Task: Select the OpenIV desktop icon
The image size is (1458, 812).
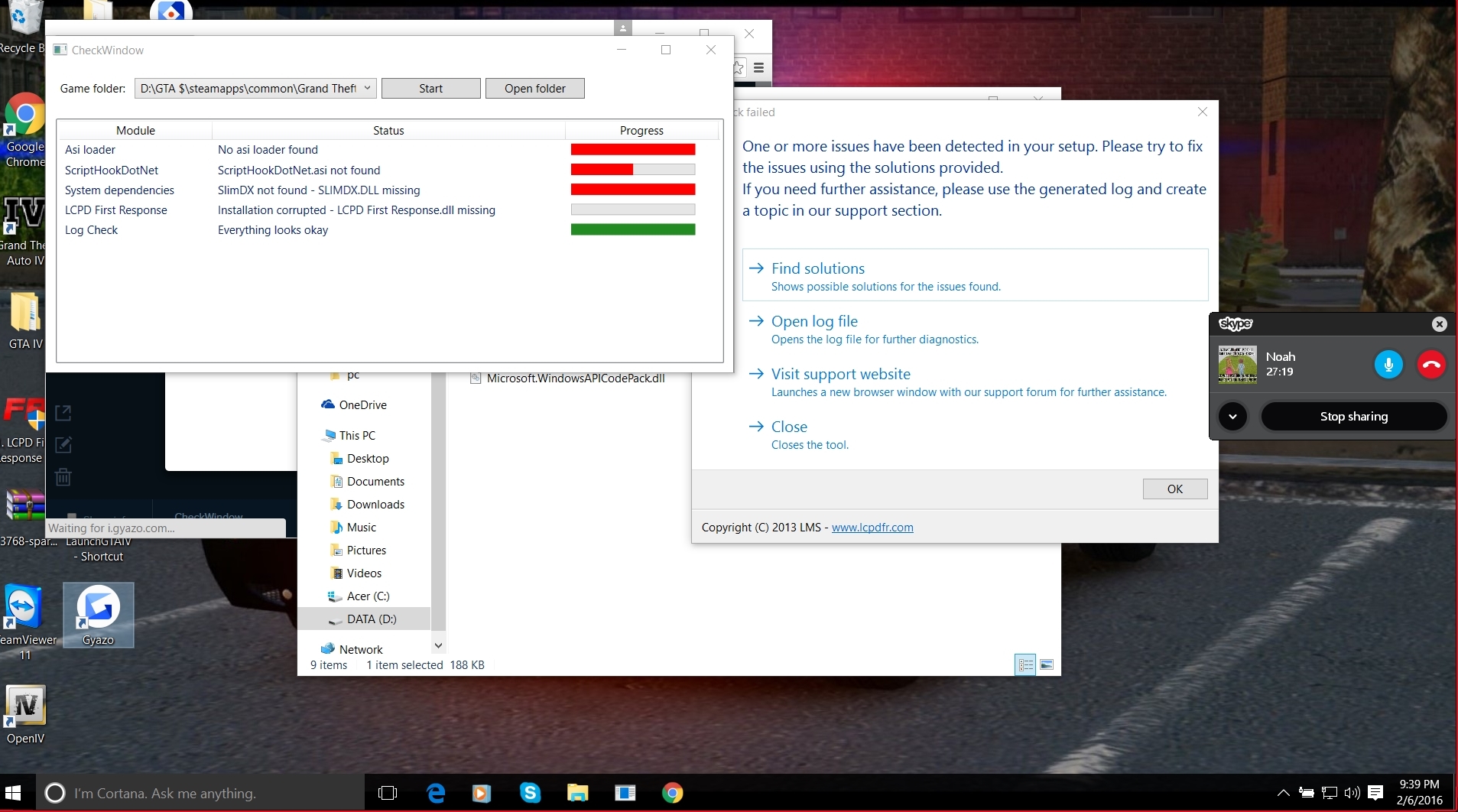Action: (x=25, y=715)
